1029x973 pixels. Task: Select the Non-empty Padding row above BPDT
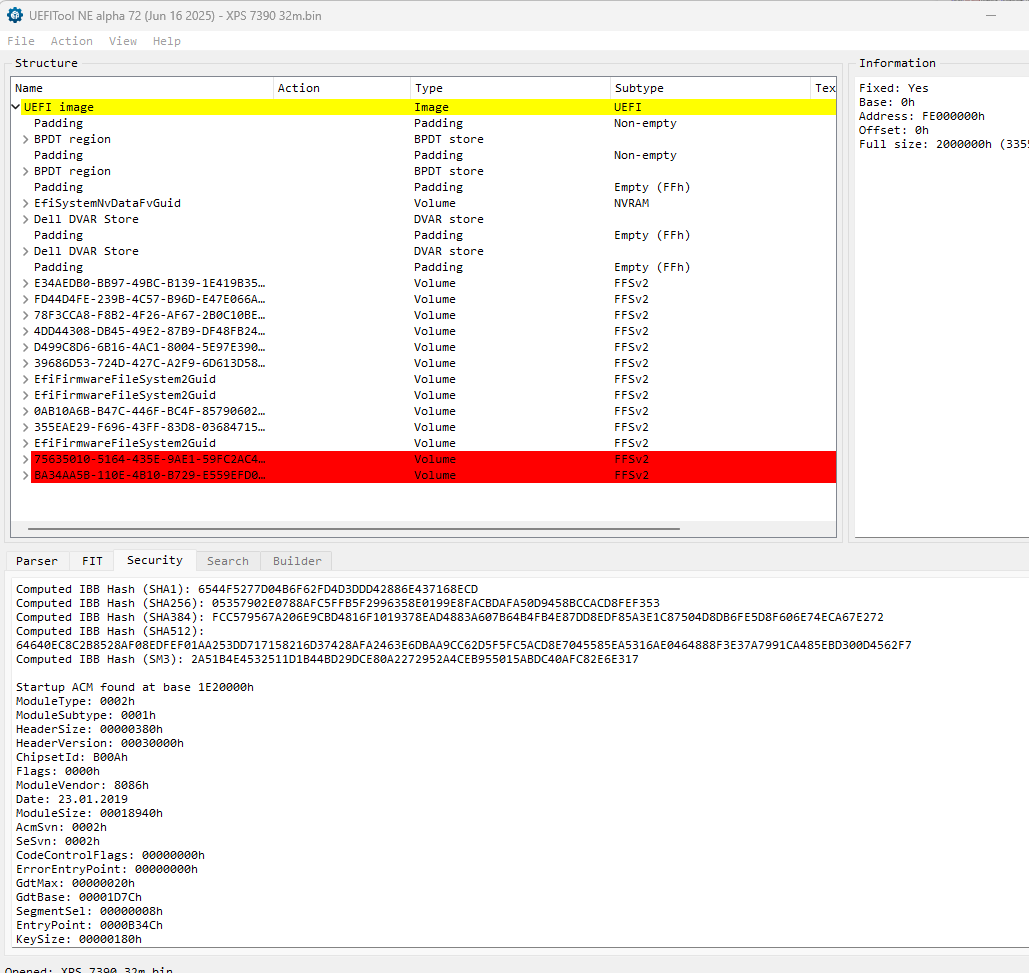(423, 123)
